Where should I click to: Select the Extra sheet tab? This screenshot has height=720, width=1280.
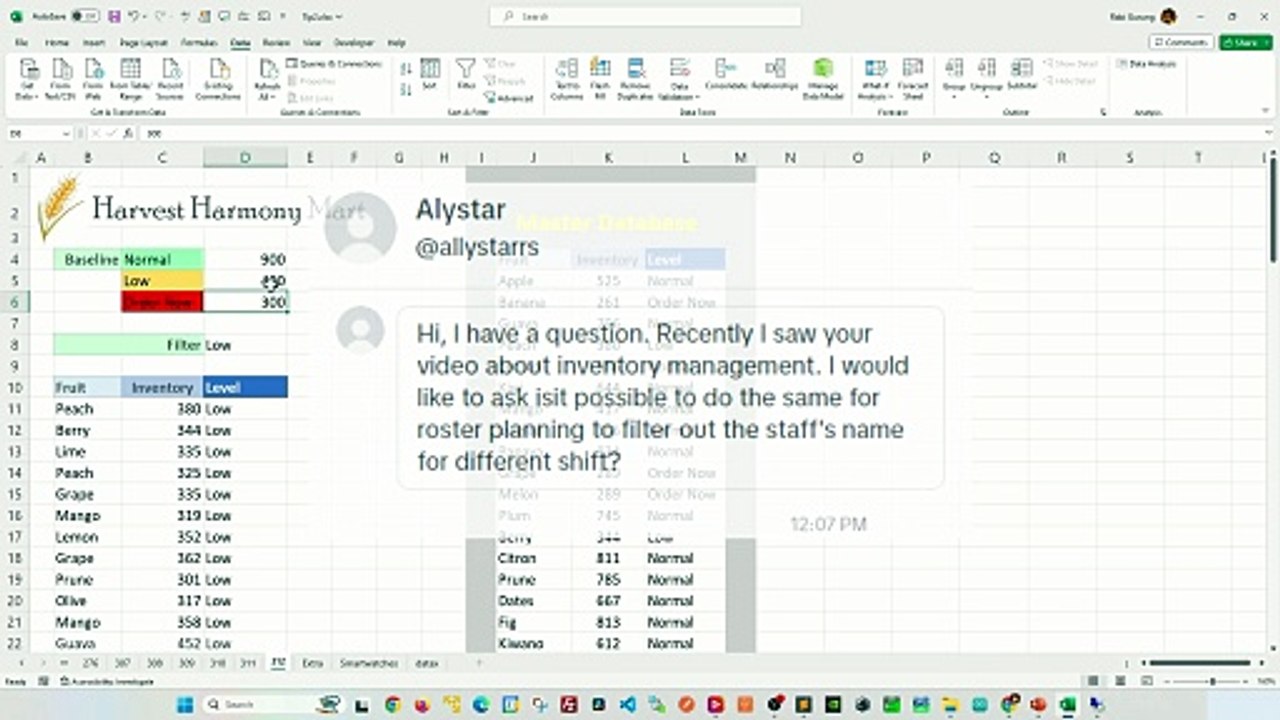coord(312,663)
